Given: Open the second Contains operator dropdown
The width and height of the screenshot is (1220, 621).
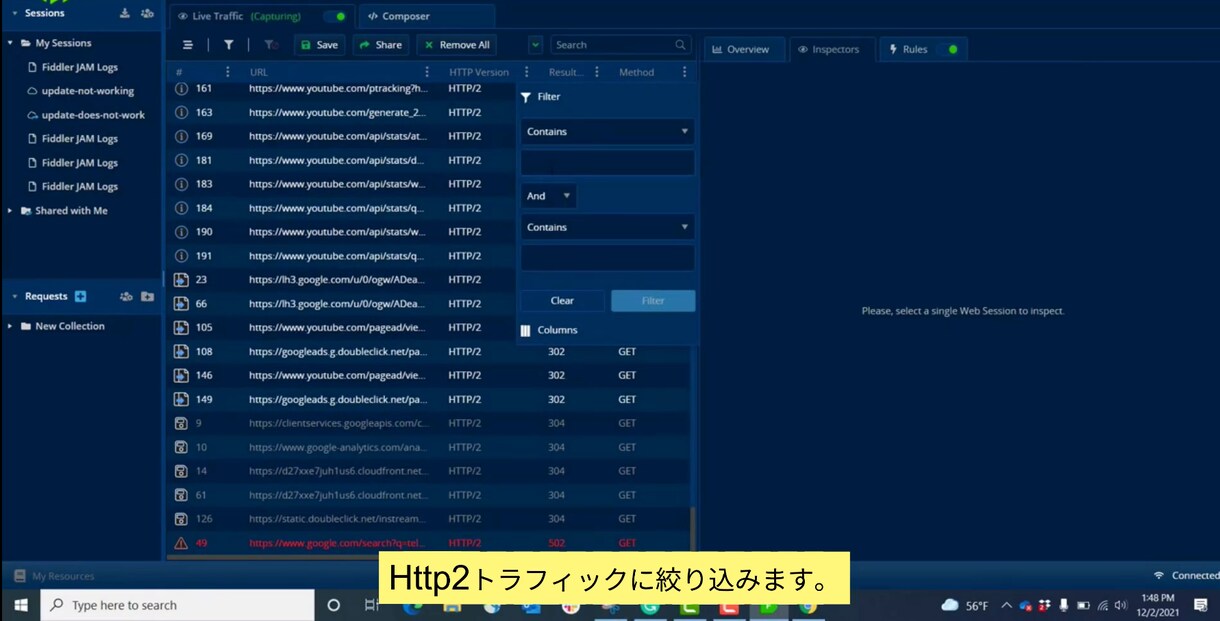Looking at the screenshot, I should [607, 227].
